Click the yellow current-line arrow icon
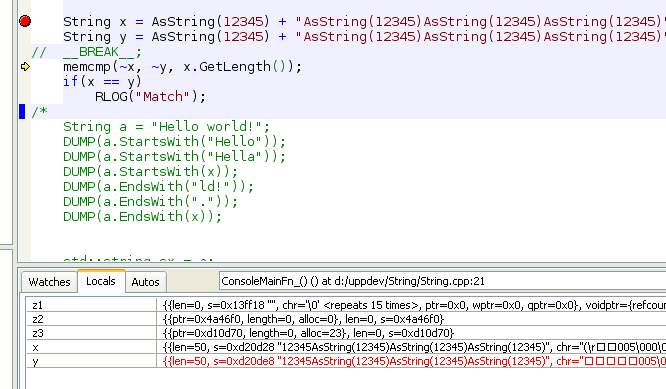This screenshot has width=666, height=389. pyautogui.click(x=25, y=66)
